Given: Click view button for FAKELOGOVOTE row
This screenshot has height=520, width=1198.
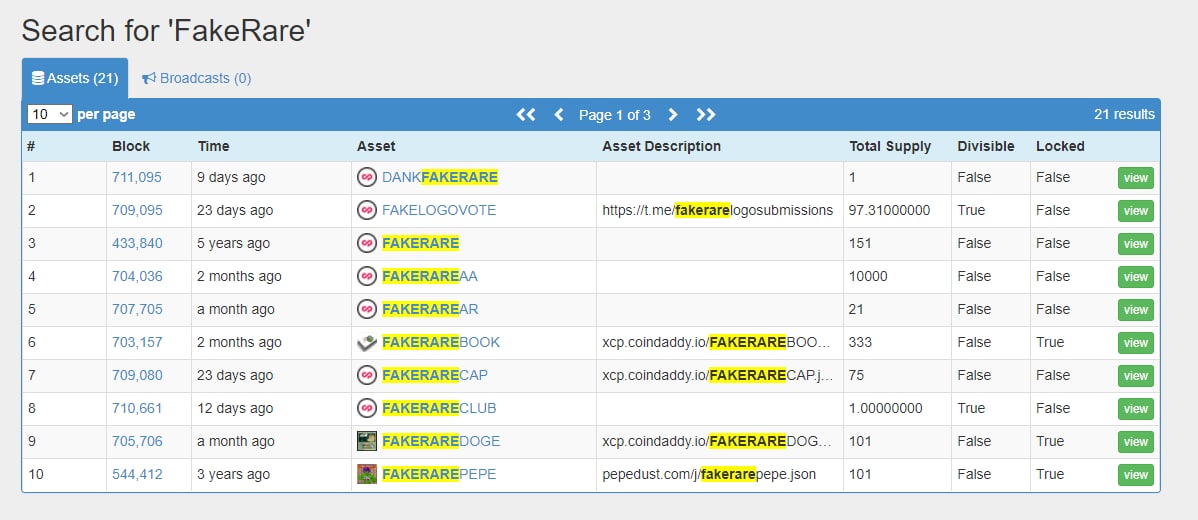Looking at the screenshot, I should click(1135, 211).
